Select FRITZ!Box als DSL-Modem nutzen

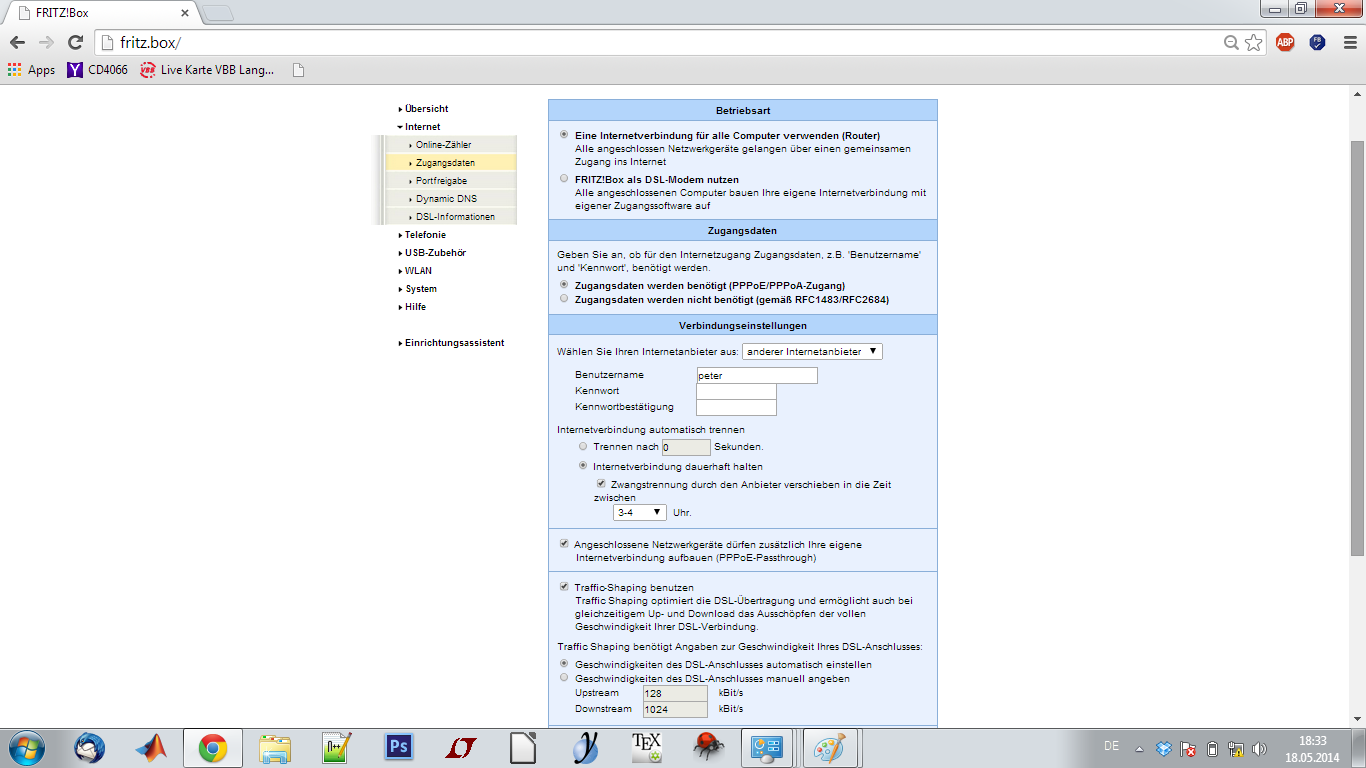[565, 178]
